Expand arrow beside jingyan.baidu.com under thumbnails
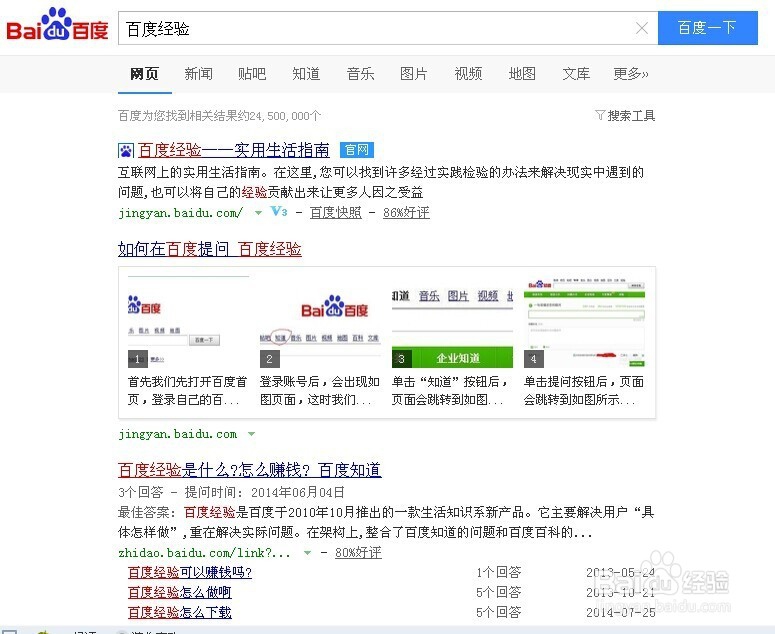The width and height of the screenshot is (775, 634). (x=252, y=434)
